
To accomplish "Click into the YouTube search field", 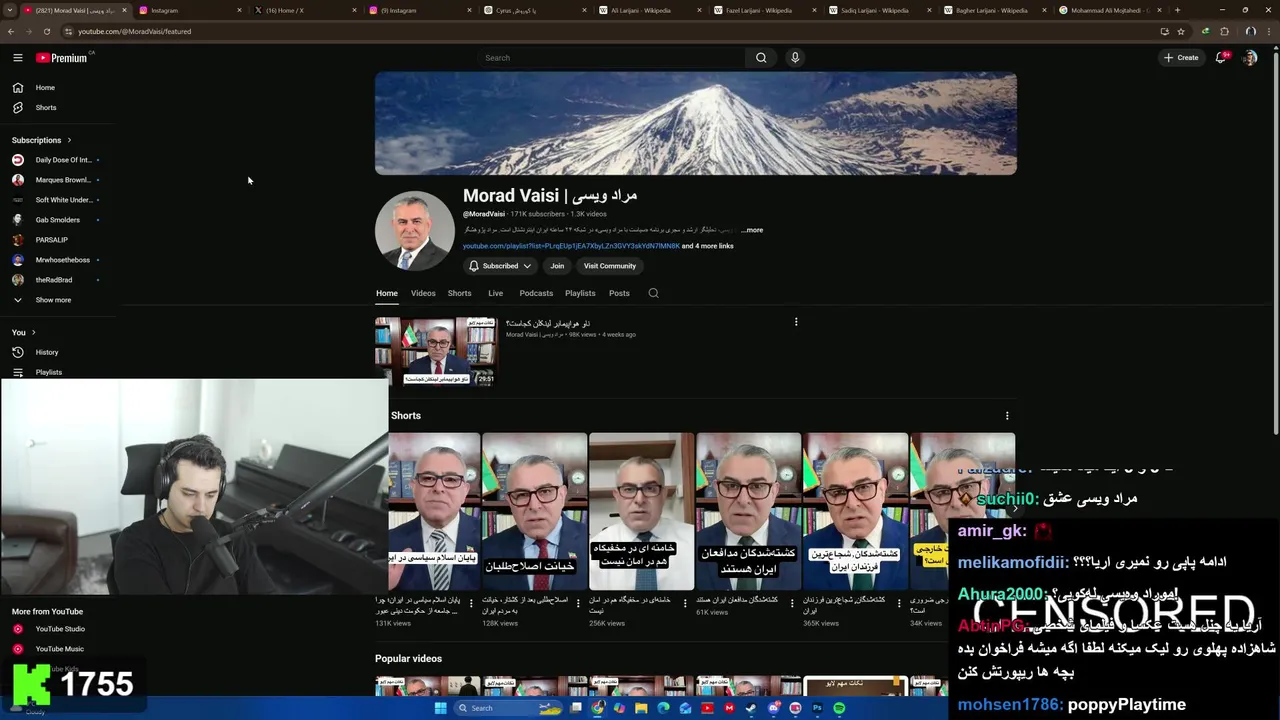I will pos(610,58).
